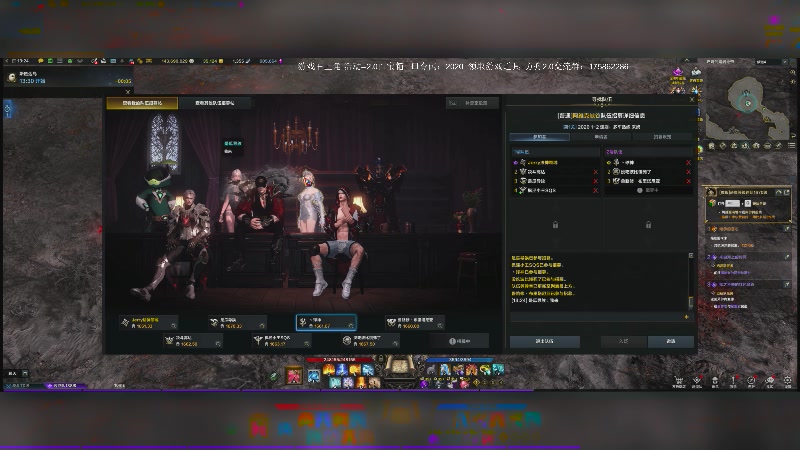Image resolution: width=800 pixels, height=450 pixels.
Task: Open the leftmost icon of bottom-right menu bar
Action: coord(679,381)
